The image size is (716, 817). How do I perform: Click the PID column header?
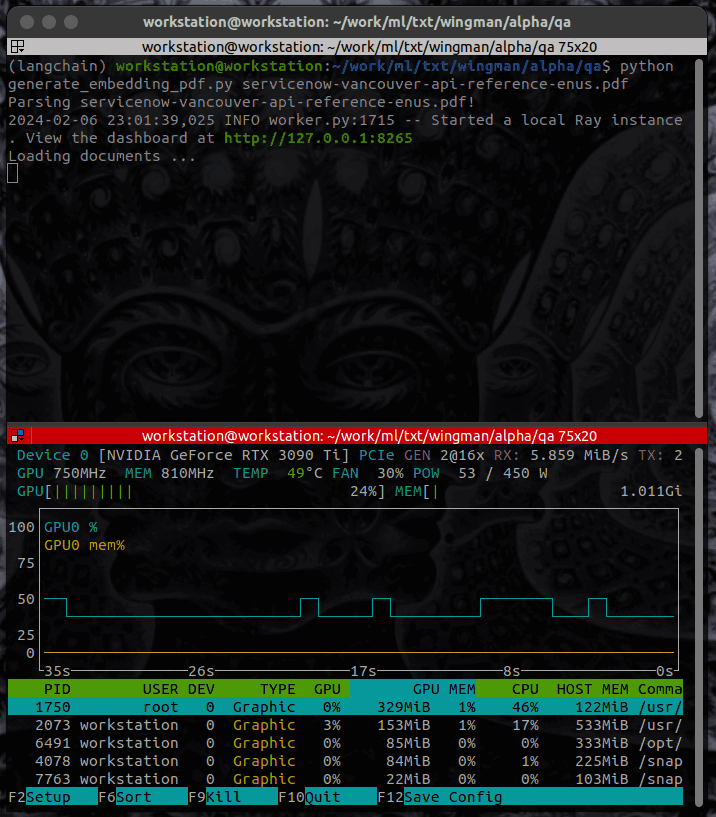tap(57, 689)
